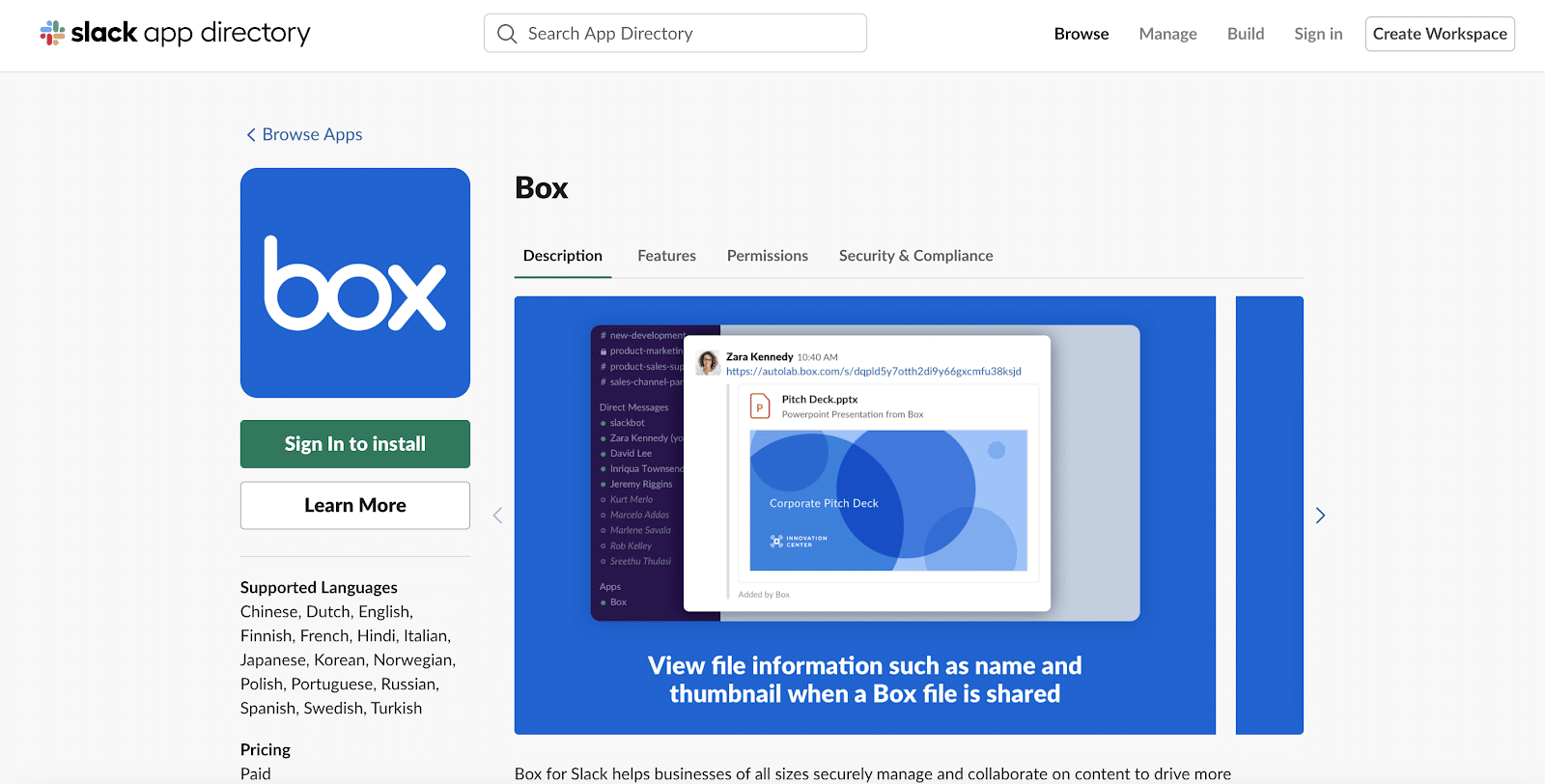Click the back chevron beside Browse Apps
Image resolution: width=1545 pixels, height=784 pixels.
click(x=251, y=135)
